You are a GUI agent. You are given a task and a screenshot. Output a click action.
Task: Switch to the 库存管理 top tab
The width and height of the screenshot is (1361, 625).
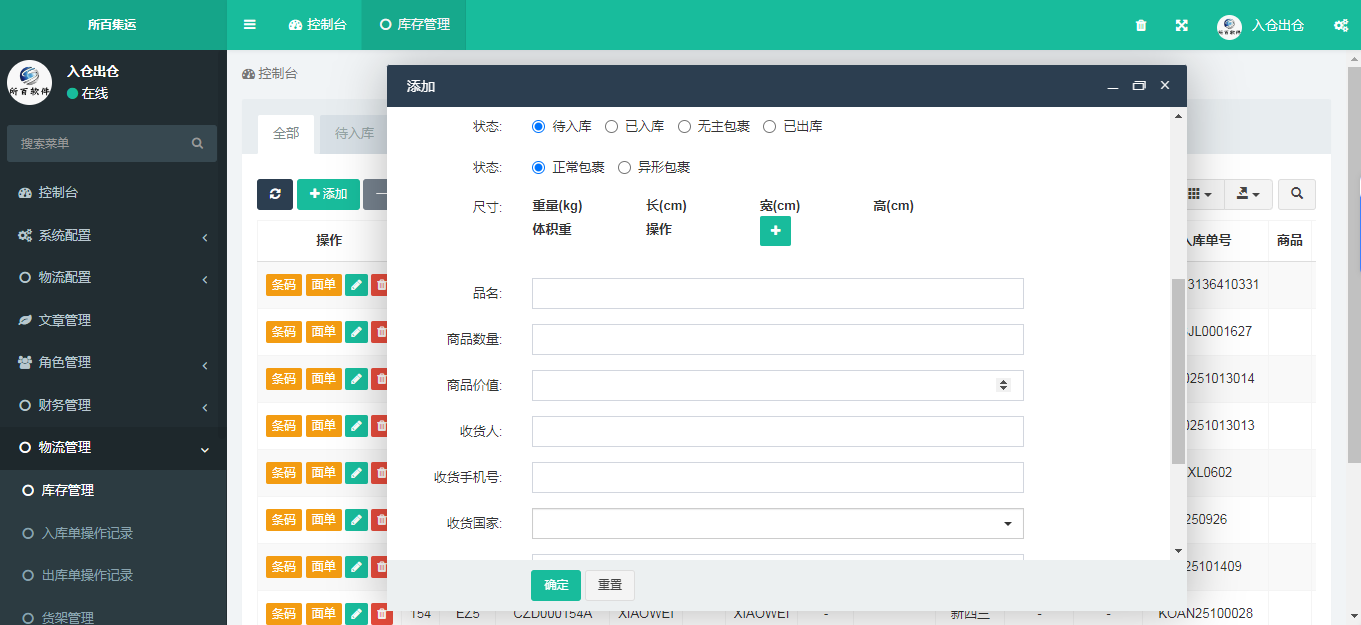coord(415,25)
